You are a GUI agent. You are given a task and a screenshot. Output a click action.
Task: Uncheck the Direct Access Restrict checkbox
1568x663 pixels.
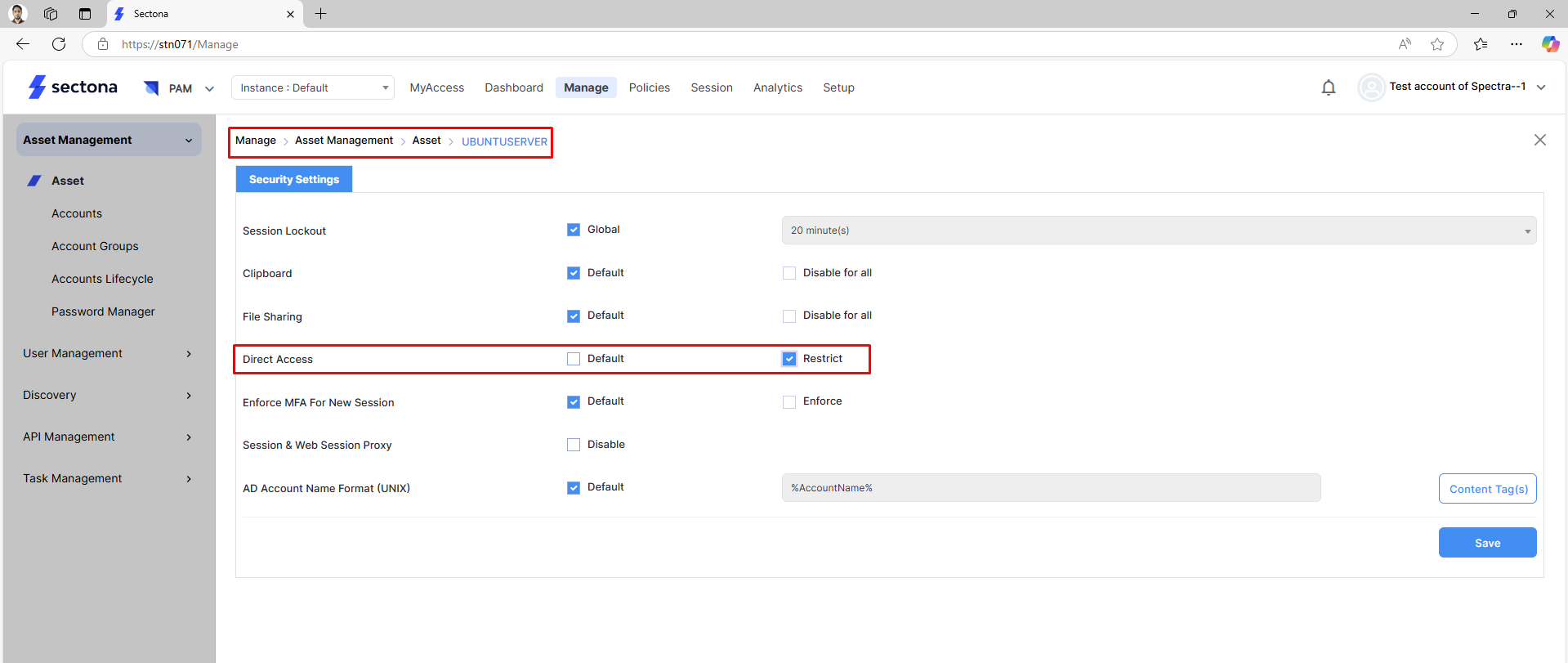(x=789, y=359)
